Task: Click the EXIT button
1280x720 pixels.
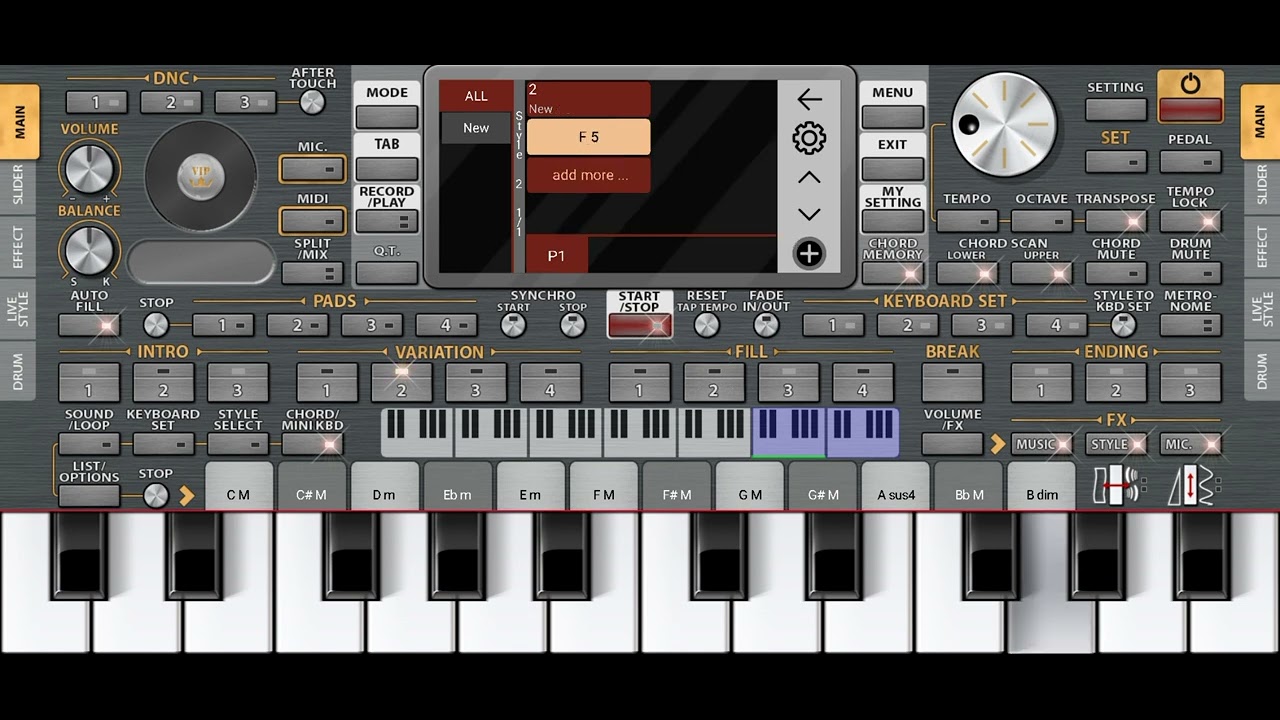Action: point(893,169)
